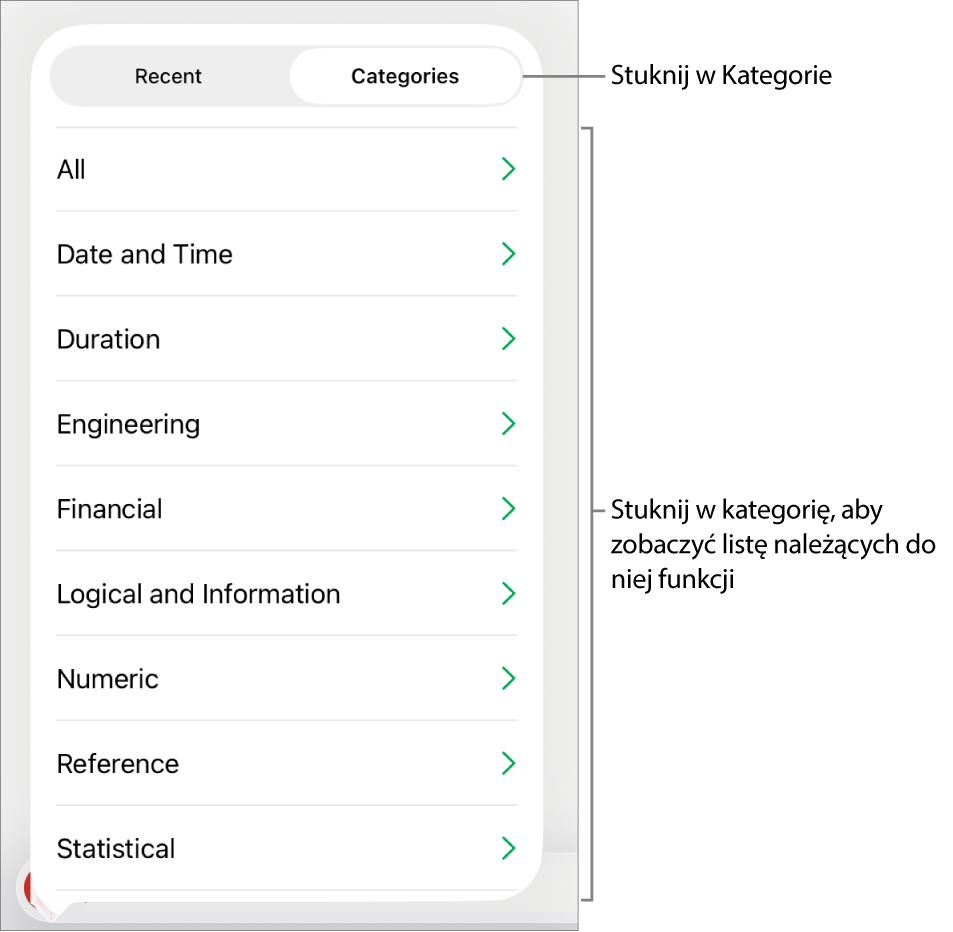This screenshot has height=932, width=953.
Task: Switch to the Recent tab
Action: (168, 77)
